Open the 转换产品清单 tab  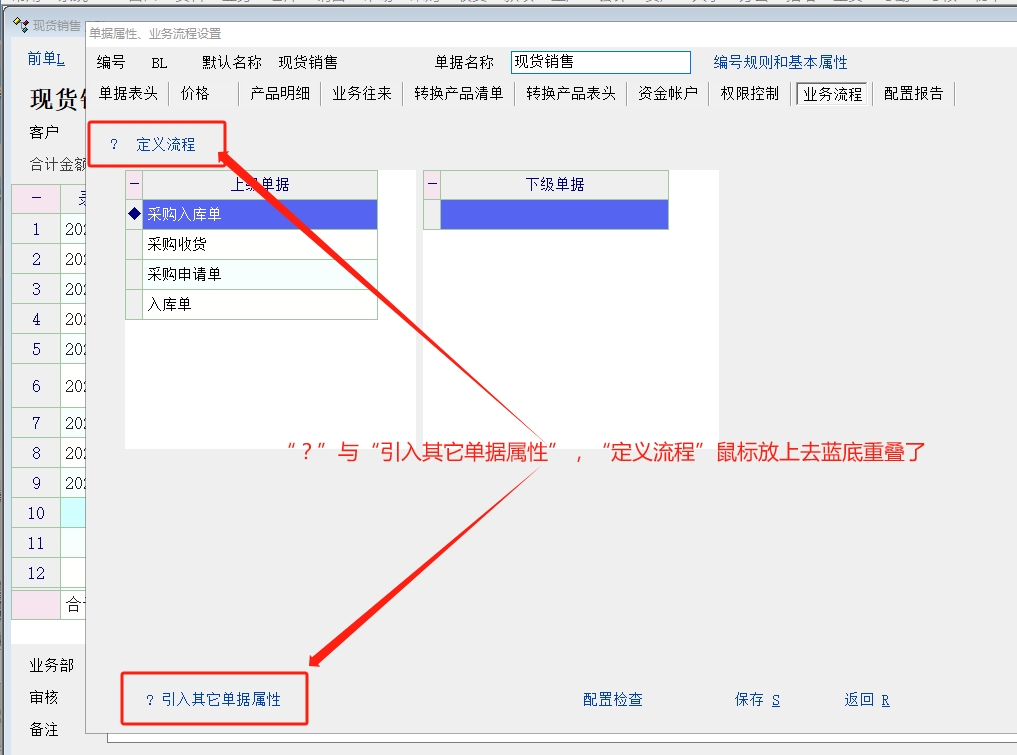pyautogui.click(x=459, y=94)
